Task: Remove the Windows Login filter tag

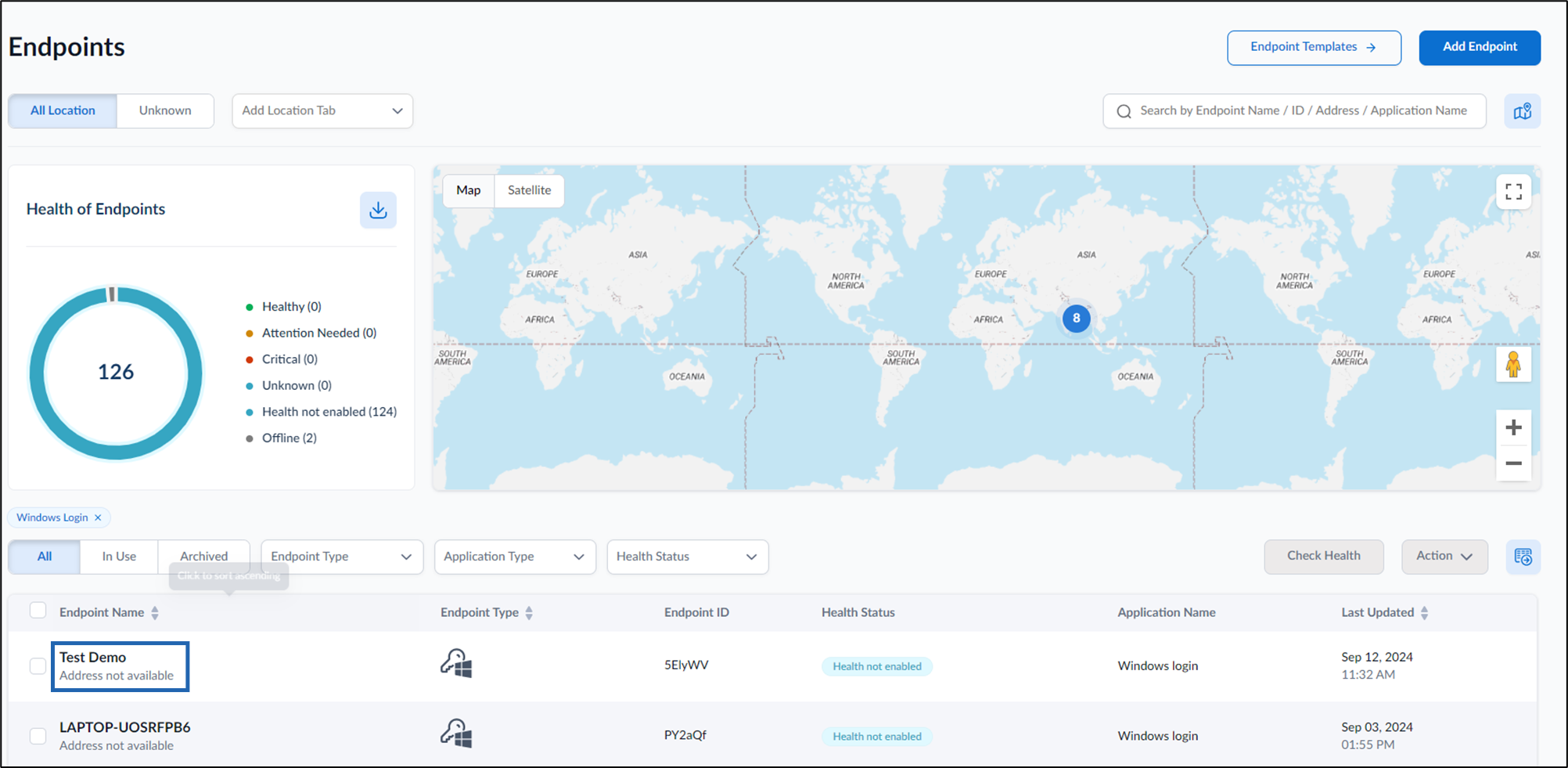Action: [98, 517]
